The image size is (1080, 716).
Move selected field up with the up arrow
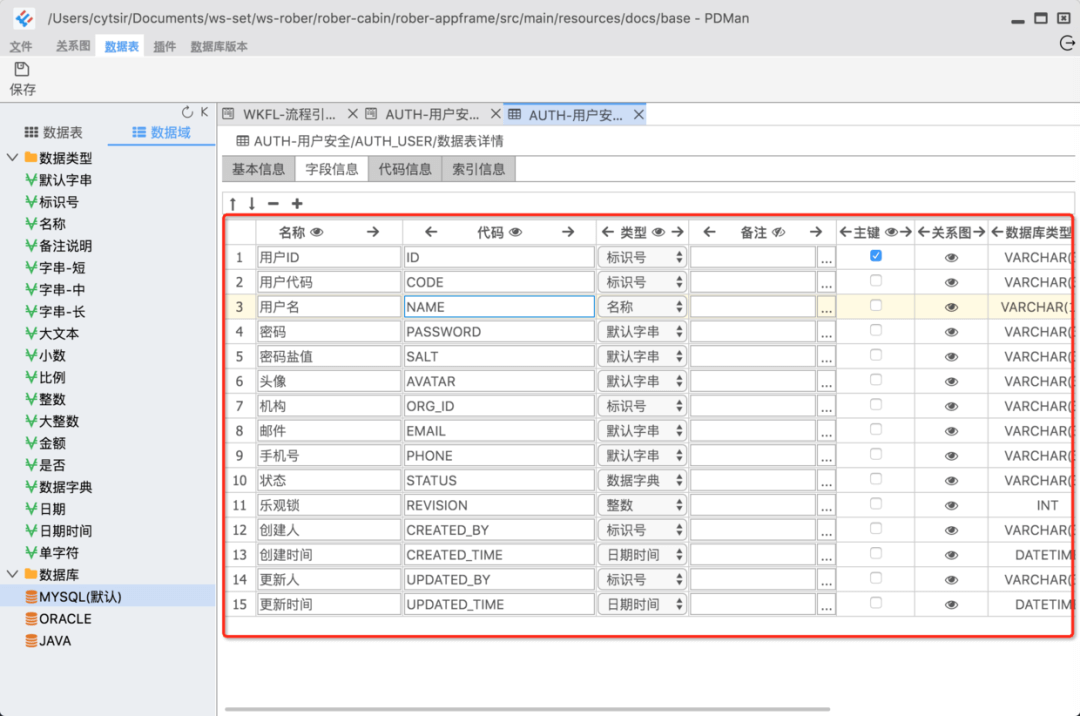coord(233,204)
